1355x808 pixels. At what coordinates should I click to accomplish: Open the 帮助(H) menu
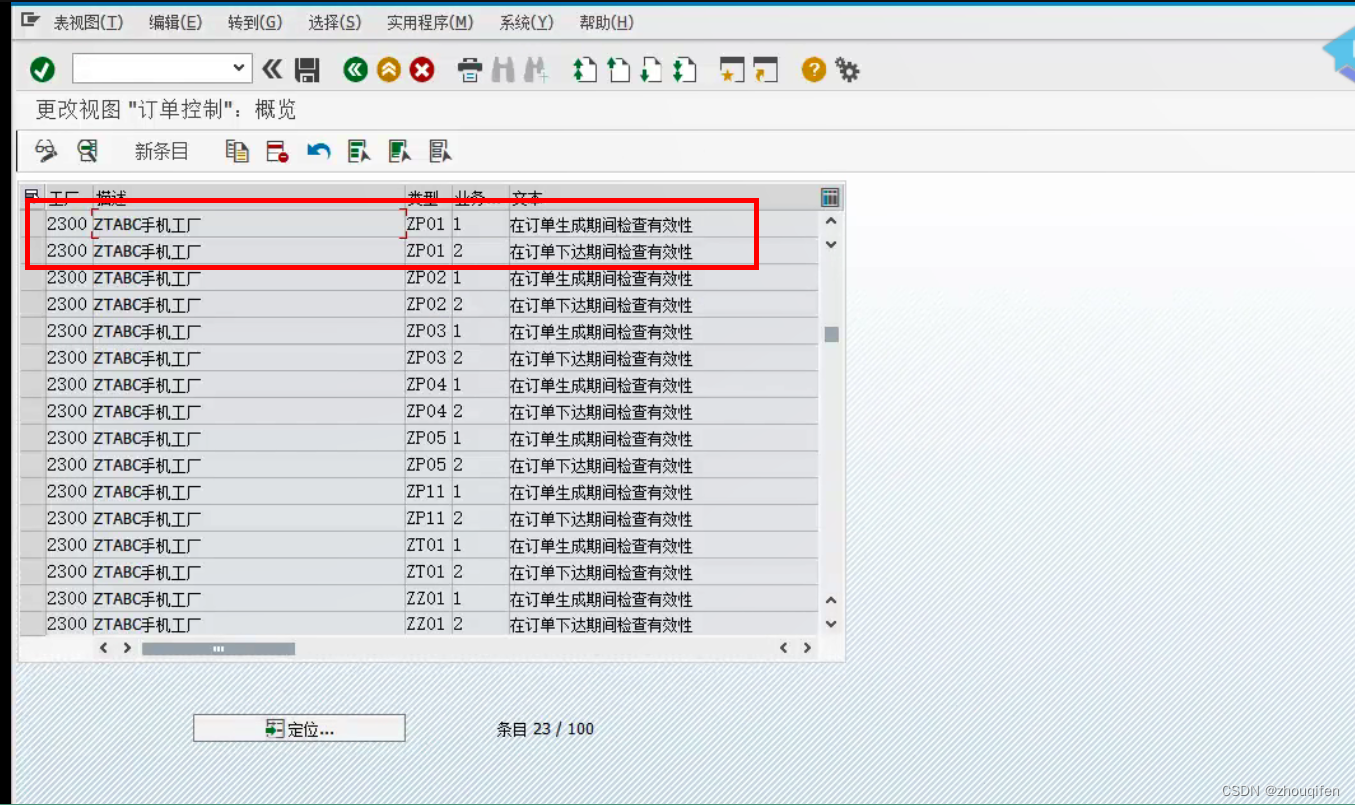pos(606,22)
